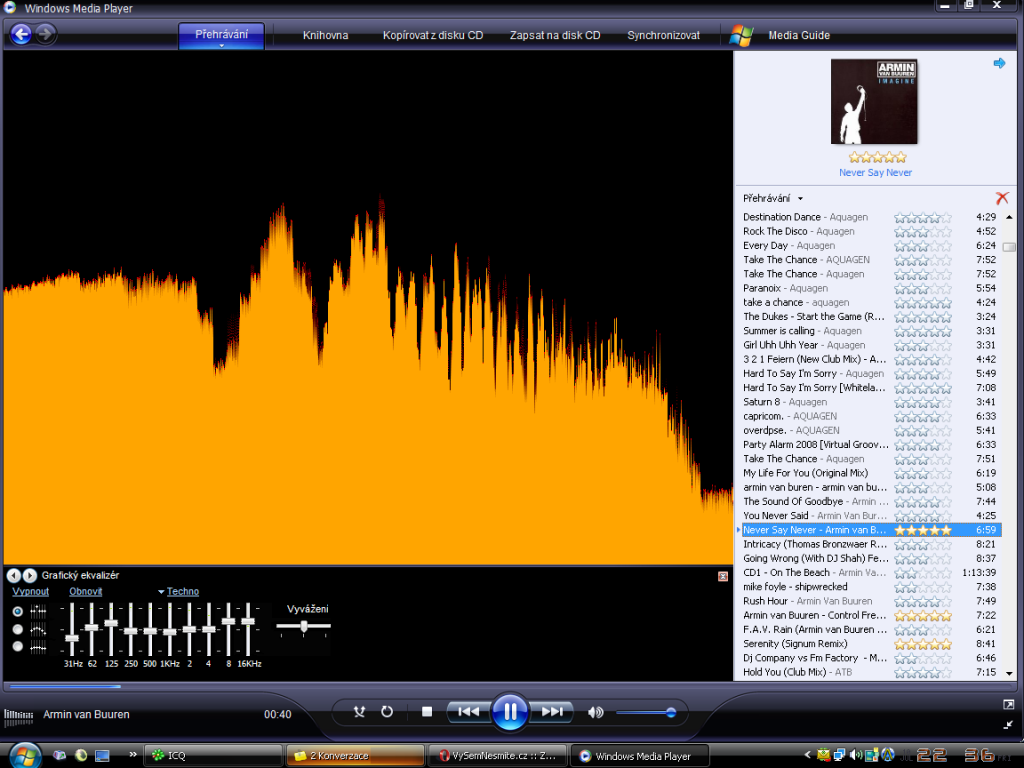Viewport: 1024px width, 768px height.
Task: Open the Windows Start menu
Action: tap(25, 756)
